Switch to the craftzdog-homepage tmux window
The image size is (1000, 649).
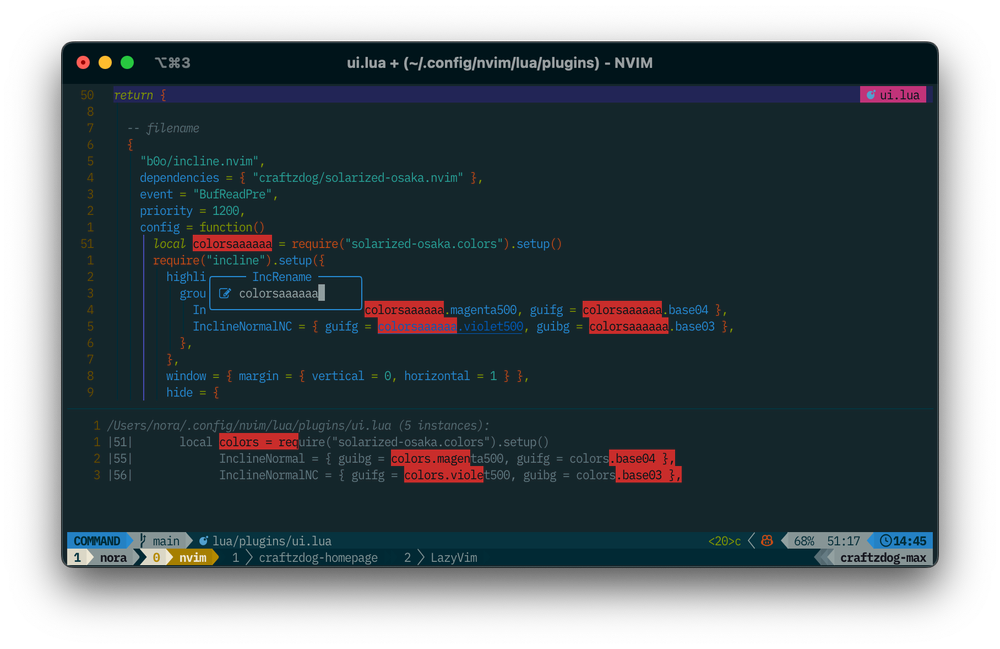[x=317, y=557]
